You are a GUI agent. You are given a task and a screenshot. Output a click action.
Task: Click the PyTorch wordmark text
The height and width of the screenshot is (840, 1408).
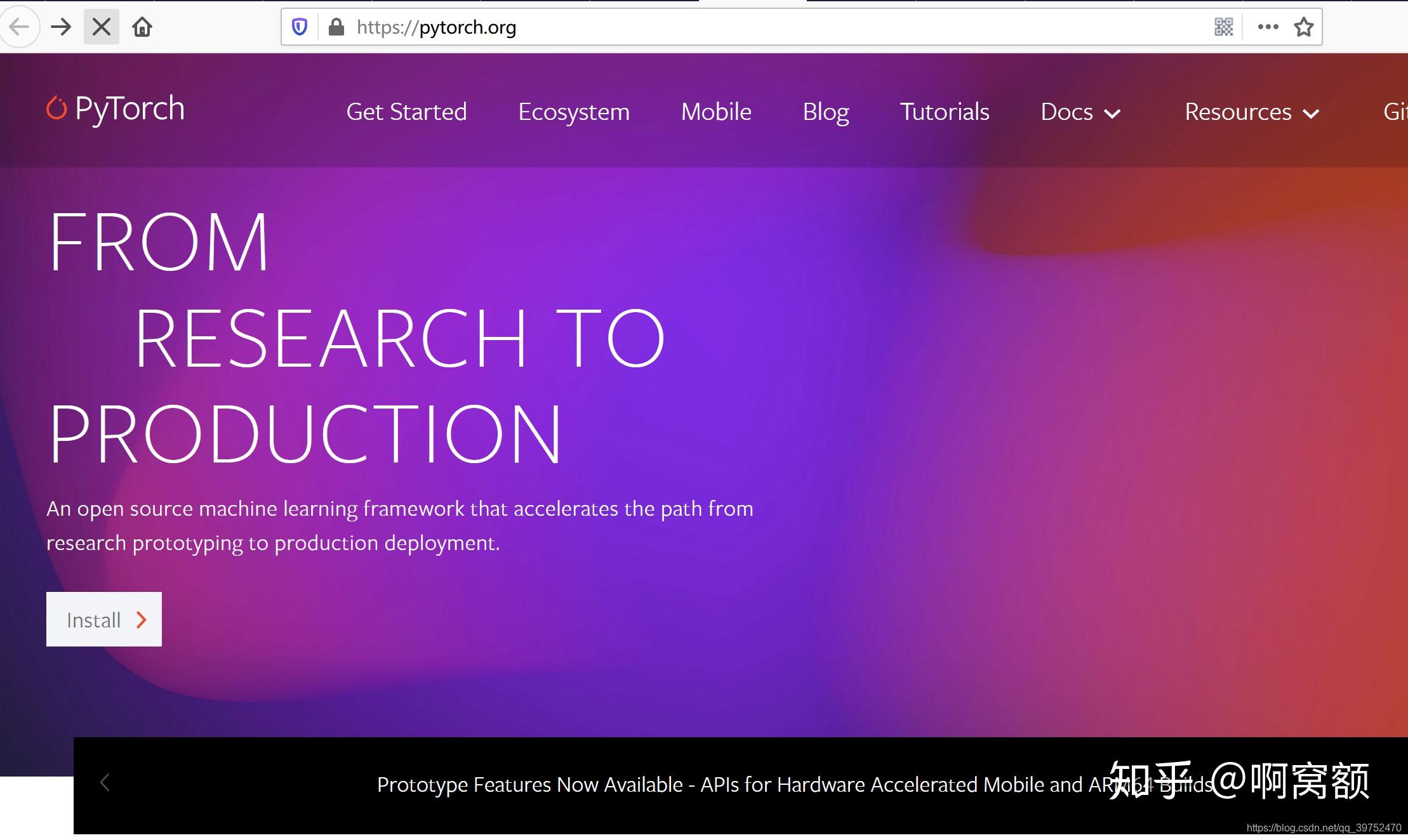[x=130, y=108]
